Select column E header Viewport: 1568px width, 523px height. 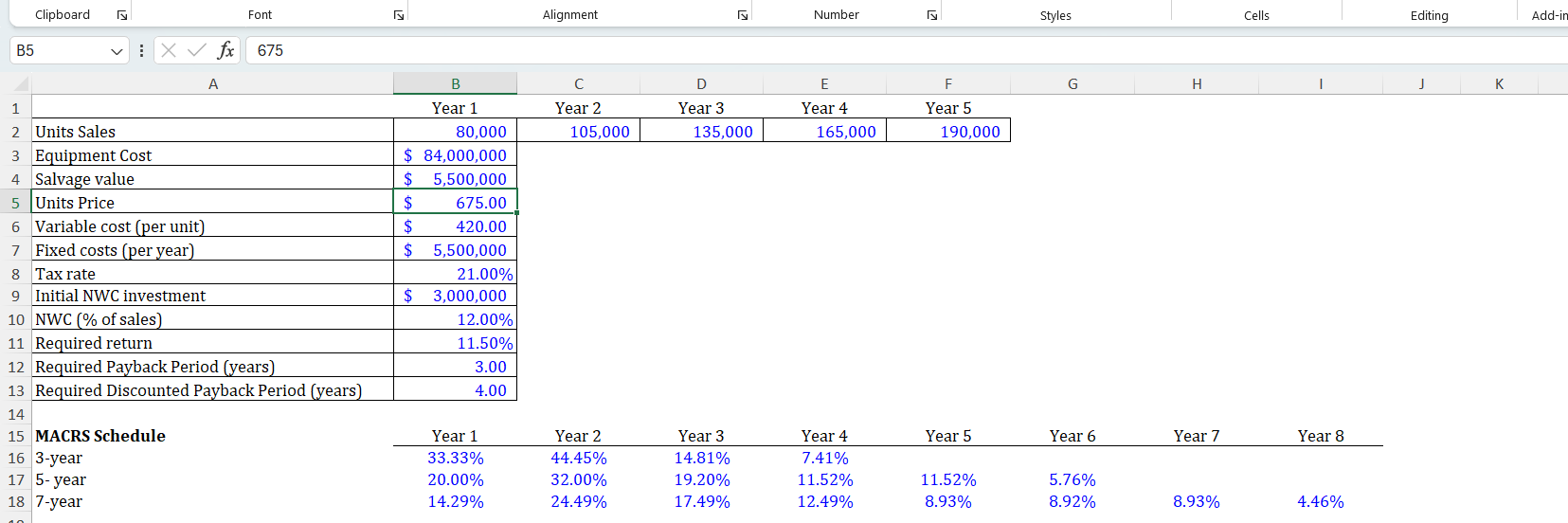(825, 84)
